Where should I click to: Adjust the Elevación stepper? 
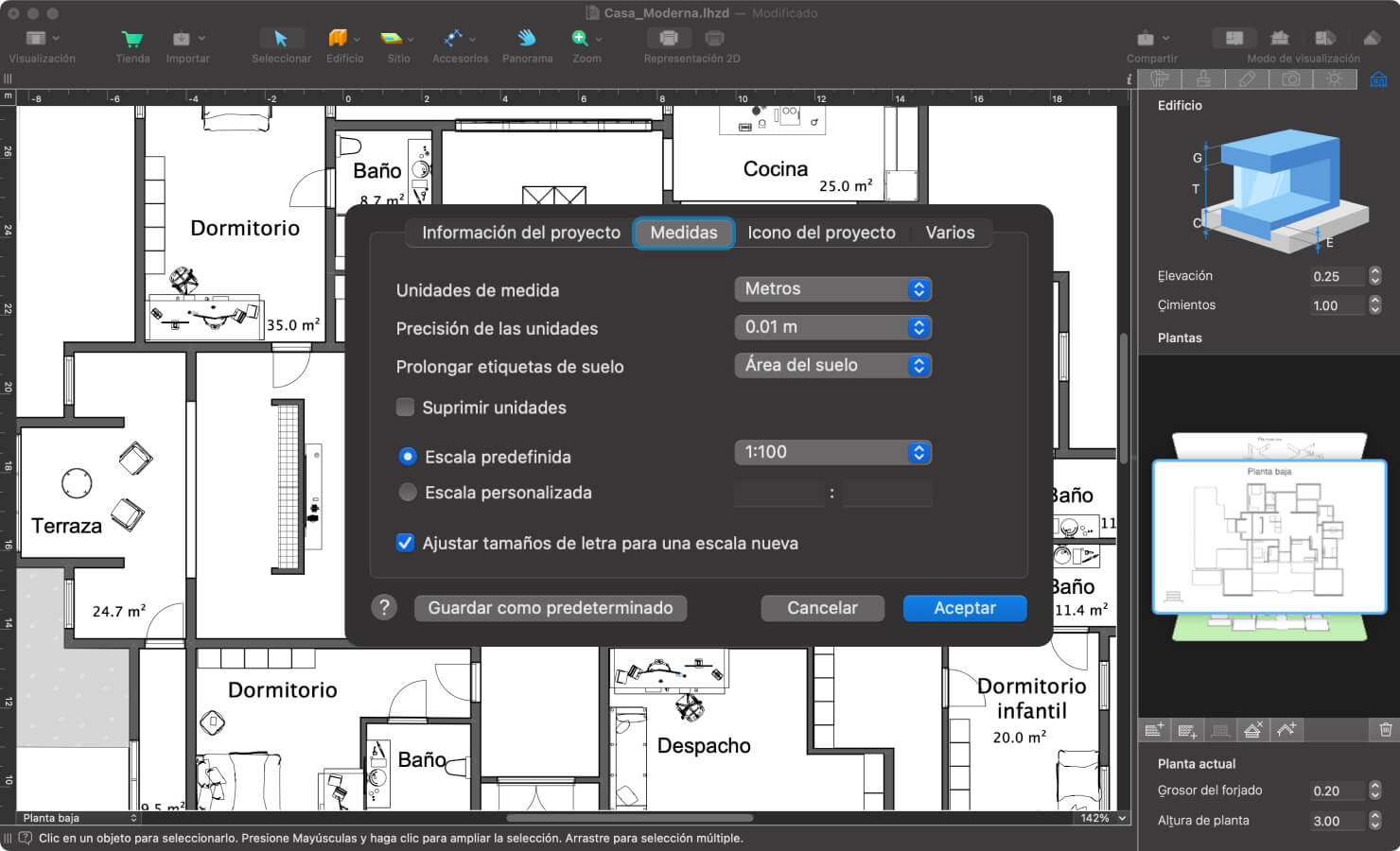tap(1375, 276)
